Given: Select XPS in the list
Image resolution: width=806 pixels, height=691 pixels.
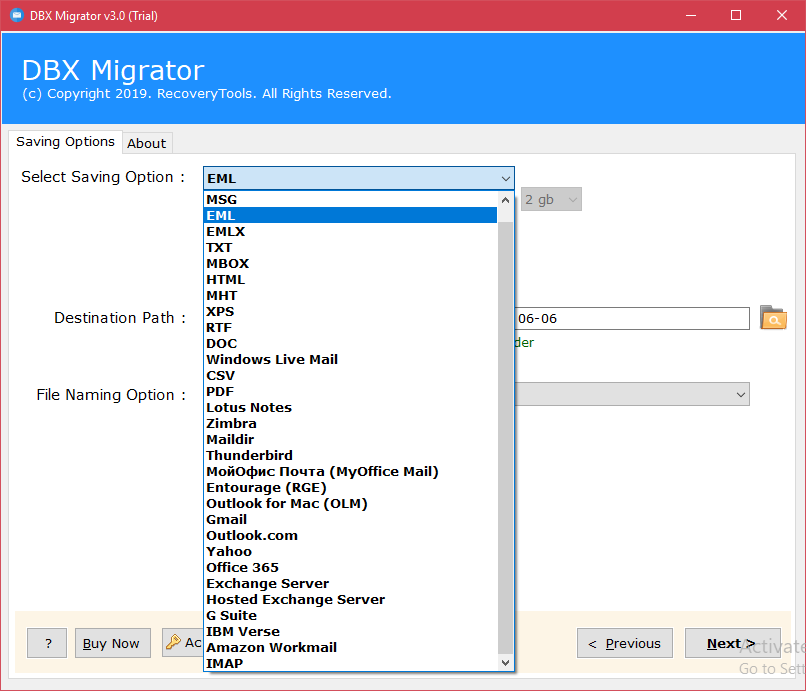Looking at the screenshot, I should tap(351, 312).
